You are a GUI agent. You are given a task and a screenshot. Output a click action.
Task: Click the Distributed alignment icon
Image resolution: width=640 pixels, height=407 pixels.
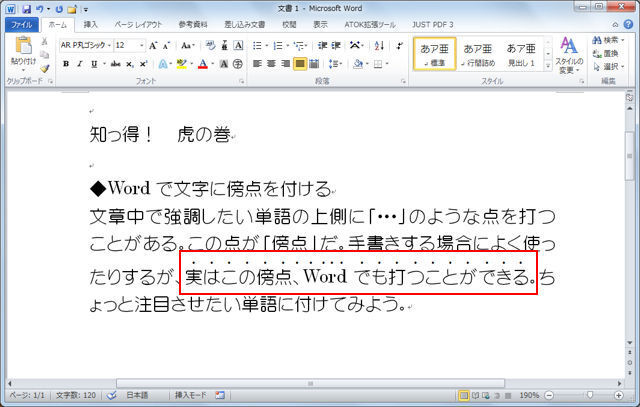coord(314,64)
